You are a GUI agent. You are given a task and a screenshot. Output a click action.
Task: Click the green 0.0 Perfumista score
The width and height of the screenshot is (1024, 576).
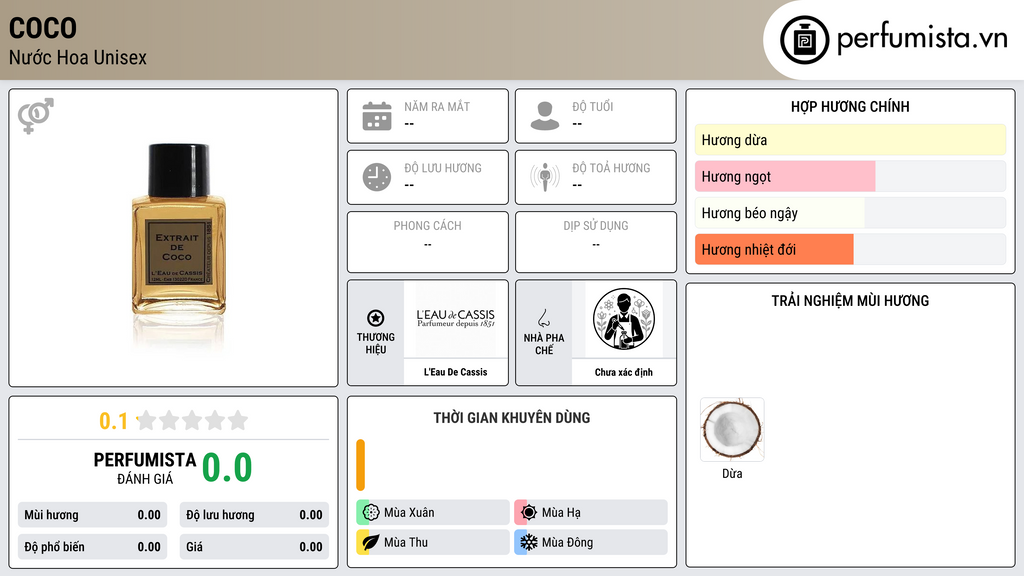click(227, 467)
